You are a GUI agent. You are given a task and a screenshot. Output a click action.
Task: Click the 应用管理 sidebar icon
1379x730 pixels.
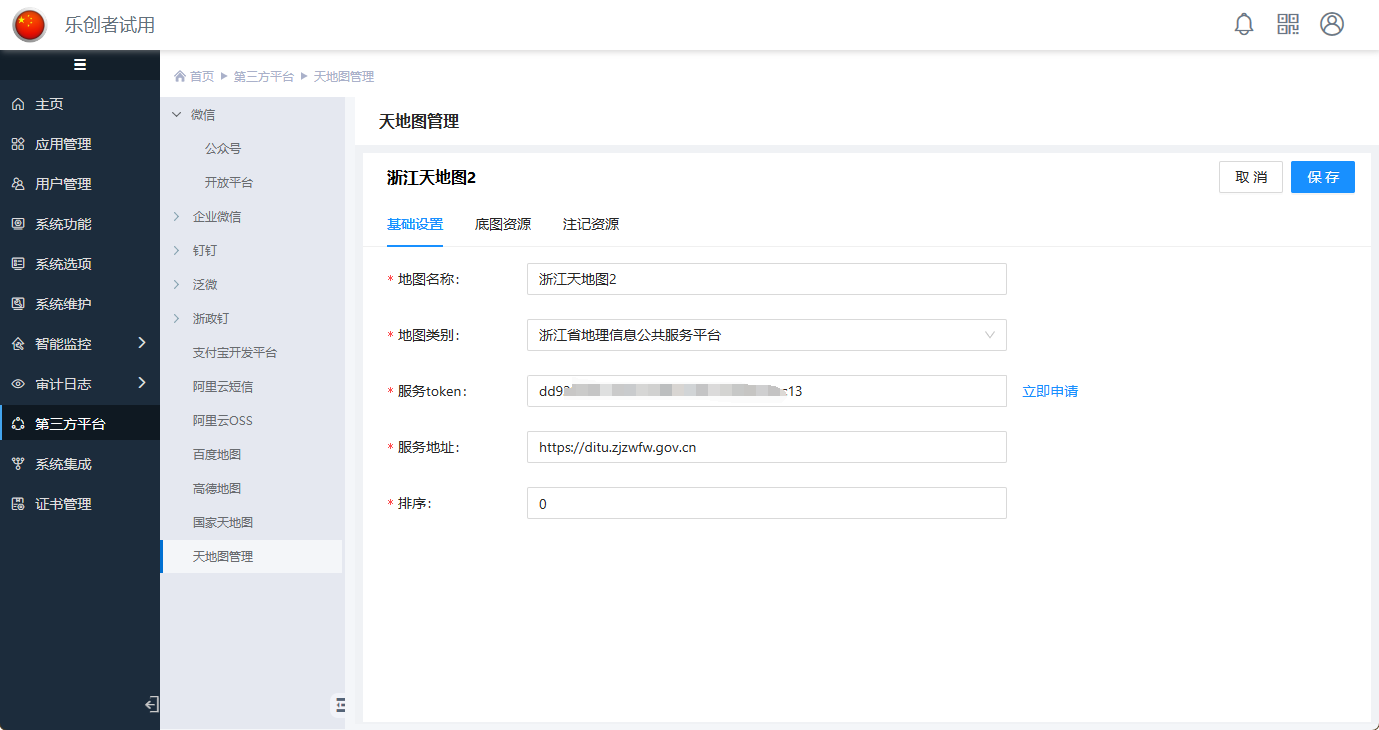pyautogui.click(x=18, y=144)
